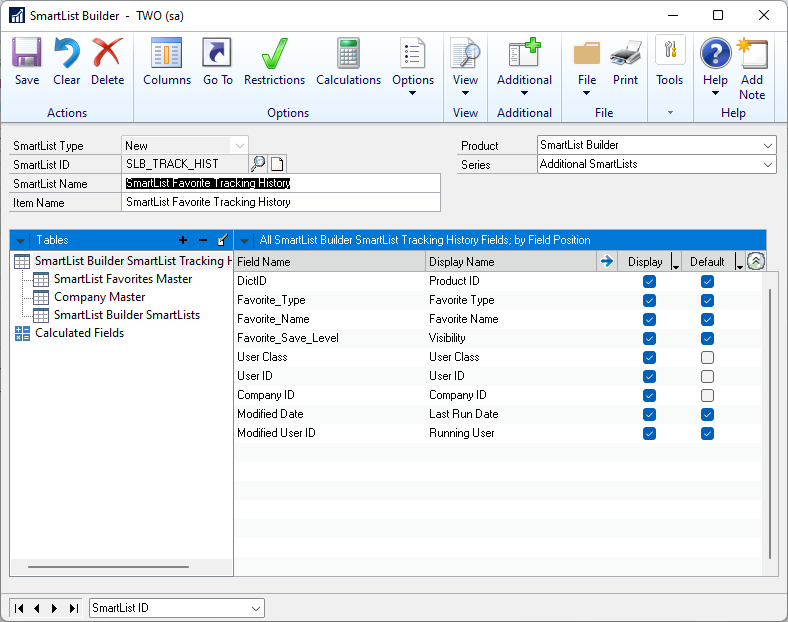
Task: Select the SmartList Builder SmartLists table
Action: 117,315
